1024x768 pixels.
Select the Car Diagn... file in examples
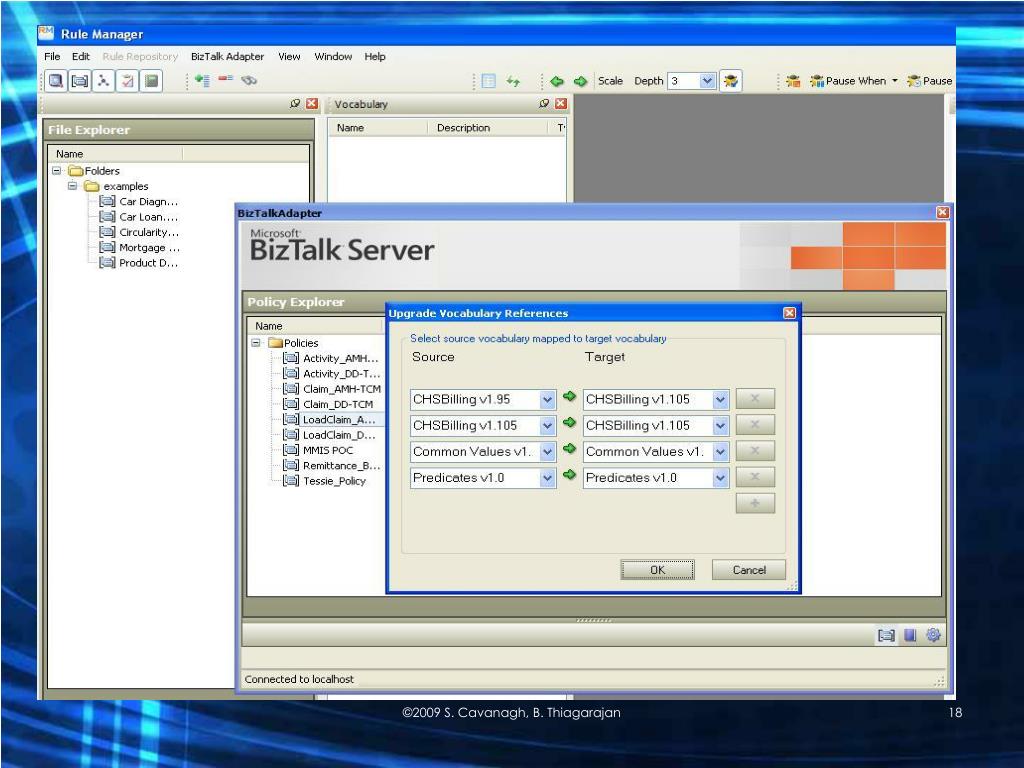coord(138,201)
